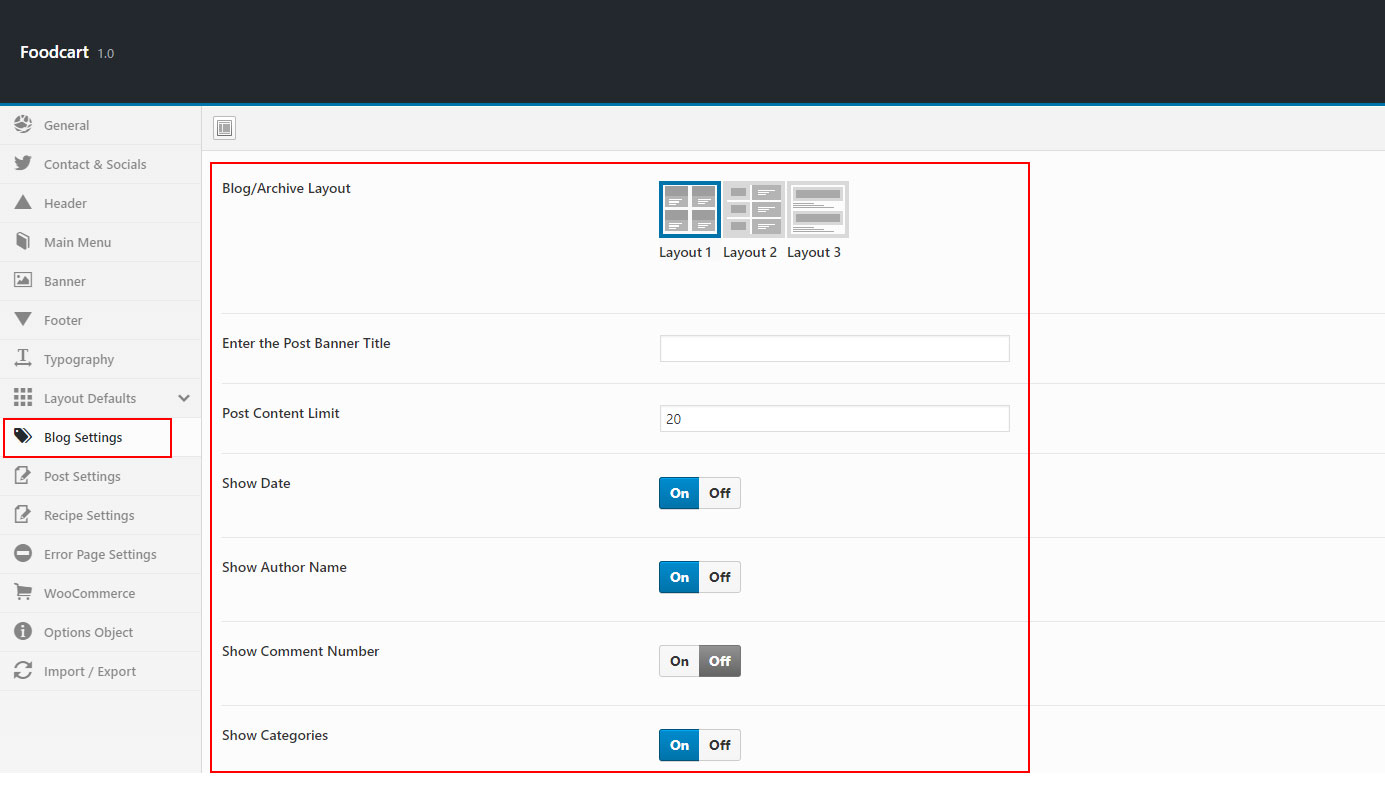Viewport: 1385px width, 790px height.
Task: Click the refresh icon beside Import / Export
Action: pos(23,671)
